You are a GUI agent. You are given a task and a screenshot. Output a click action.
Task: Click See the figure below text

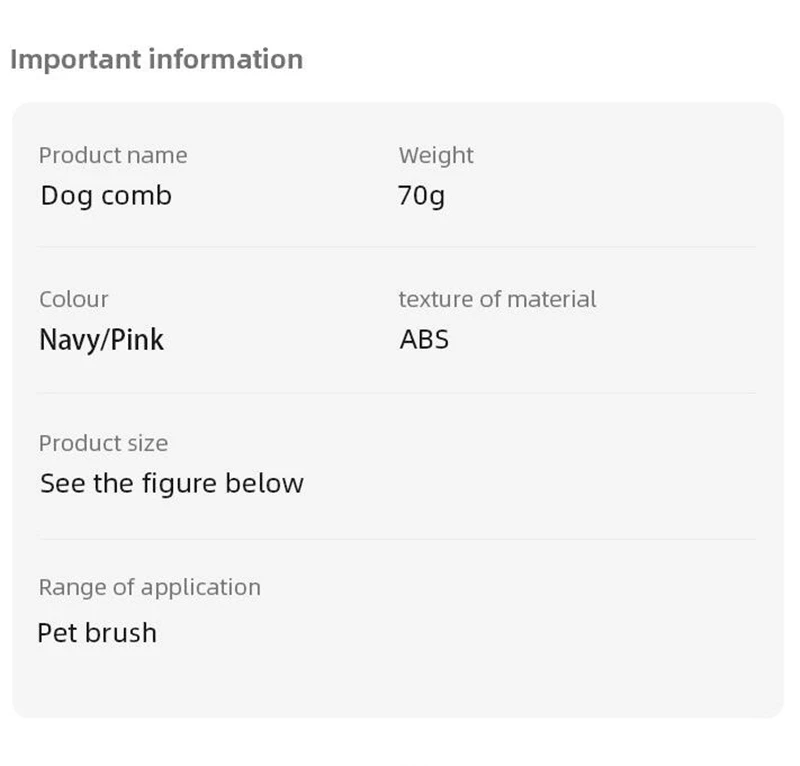click(x=172, y=484)
